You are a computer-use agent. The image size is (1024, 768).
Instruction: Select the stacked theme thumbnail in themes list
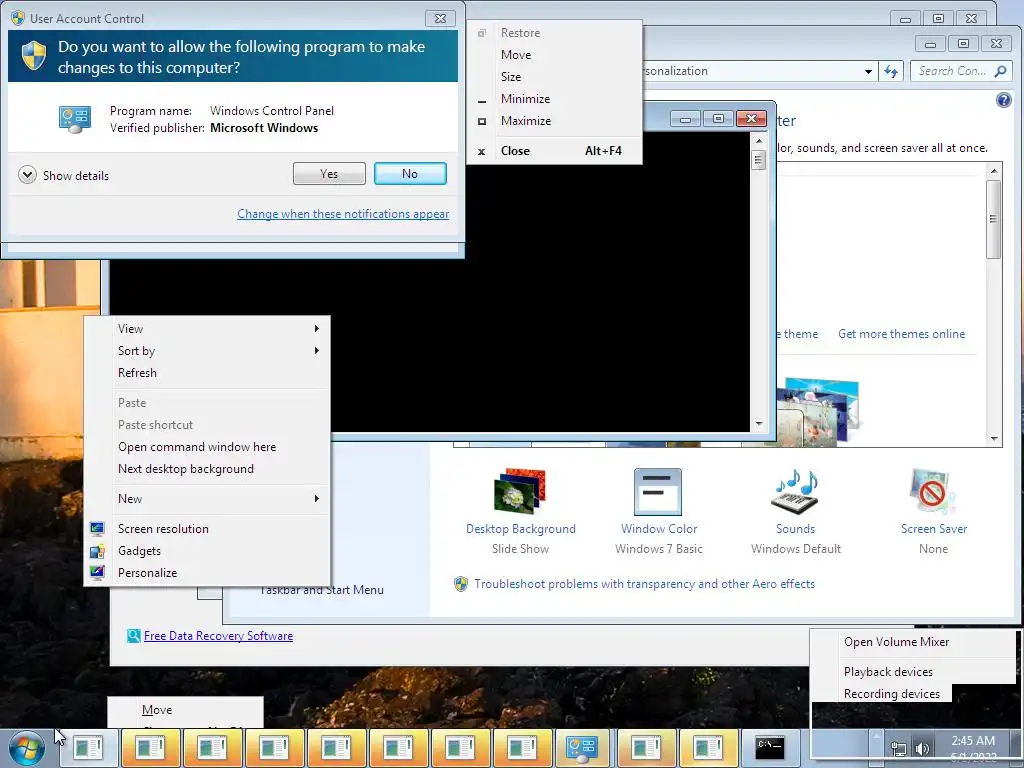(x=820, y=410)
